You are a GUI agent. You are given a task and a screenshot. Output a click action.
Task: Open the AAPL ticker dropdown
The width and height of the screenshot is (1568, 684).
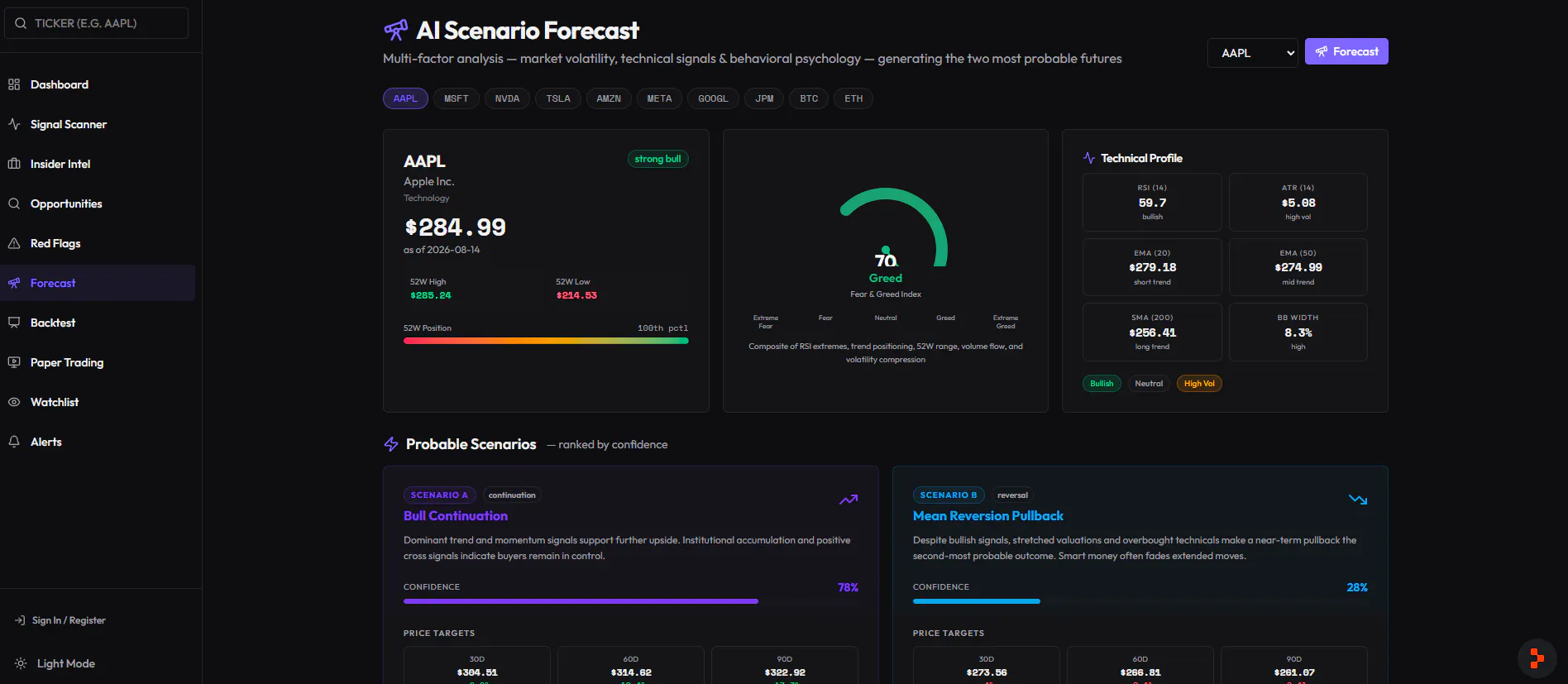coord(1253,53)
